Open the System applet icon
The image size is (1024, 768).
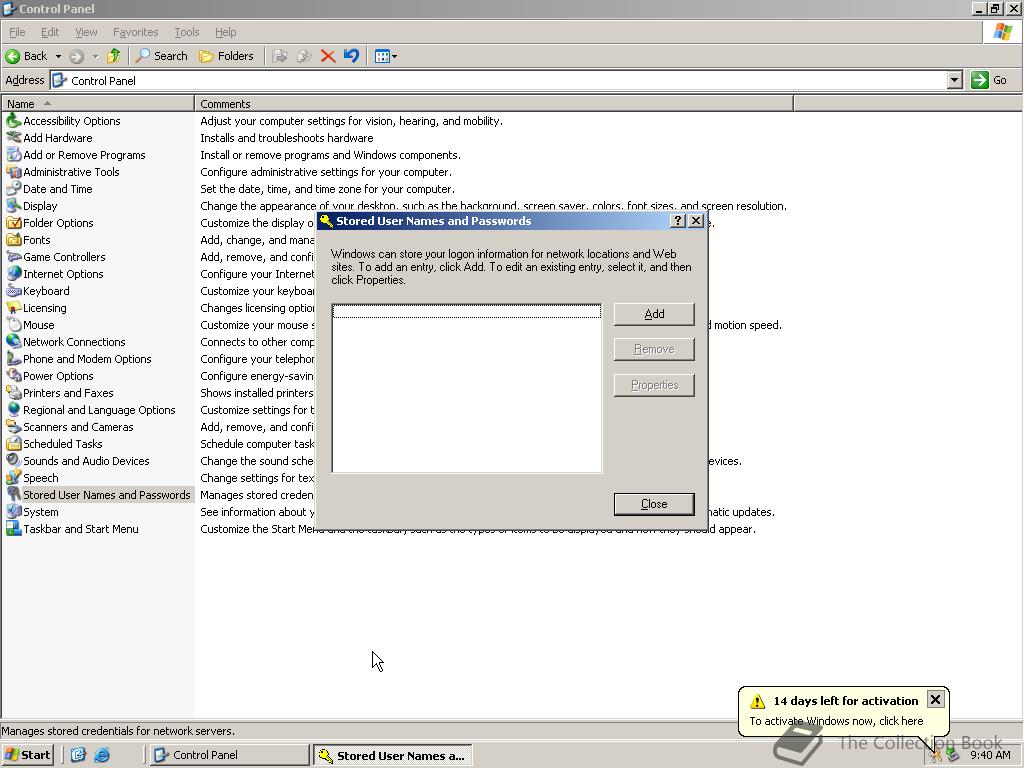(x=14, y=511)
